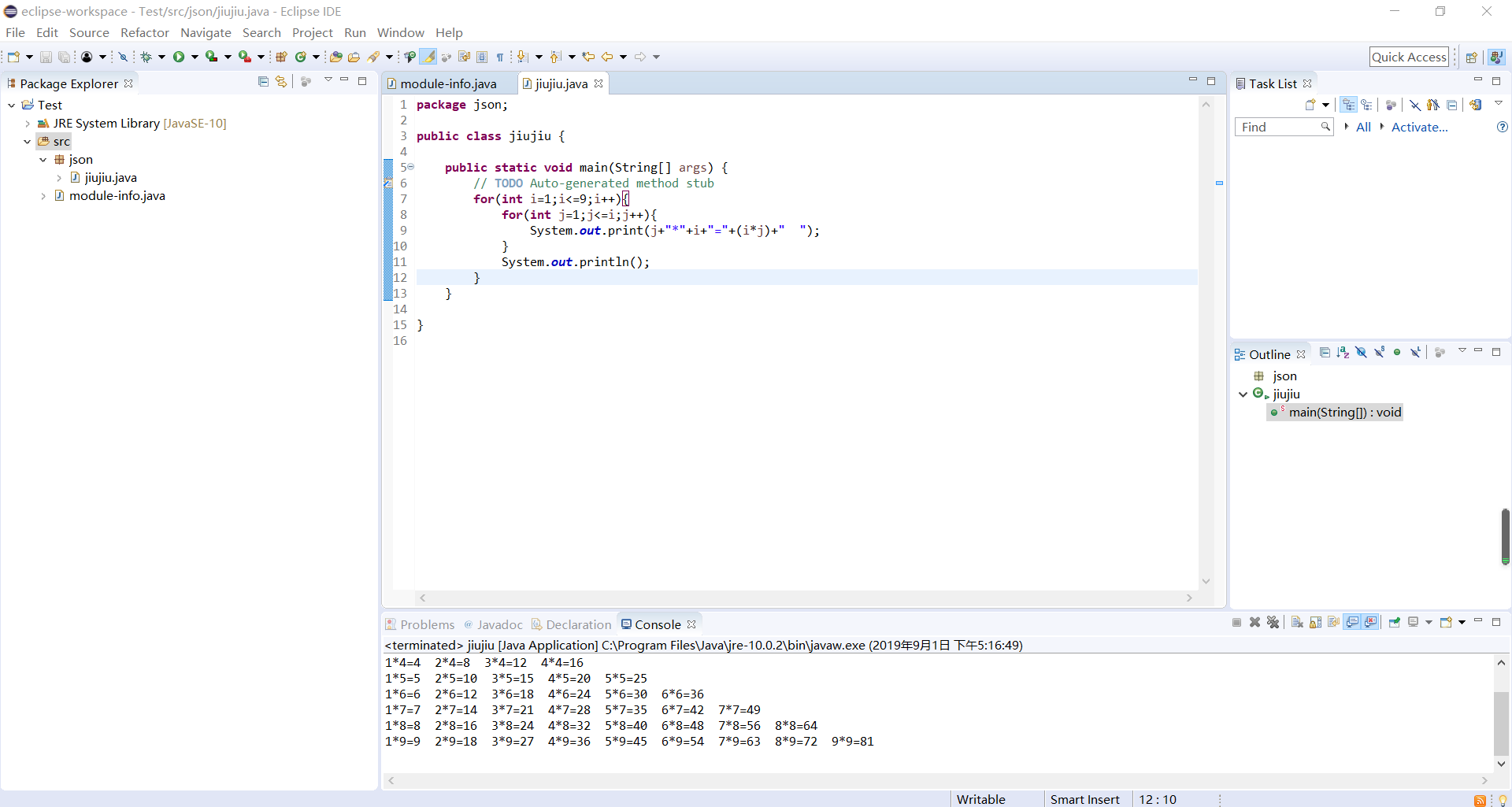Switch to the module-info.java editor tab
The image size is (1512, 807).
pyautogui.click(x=447, y=83)
